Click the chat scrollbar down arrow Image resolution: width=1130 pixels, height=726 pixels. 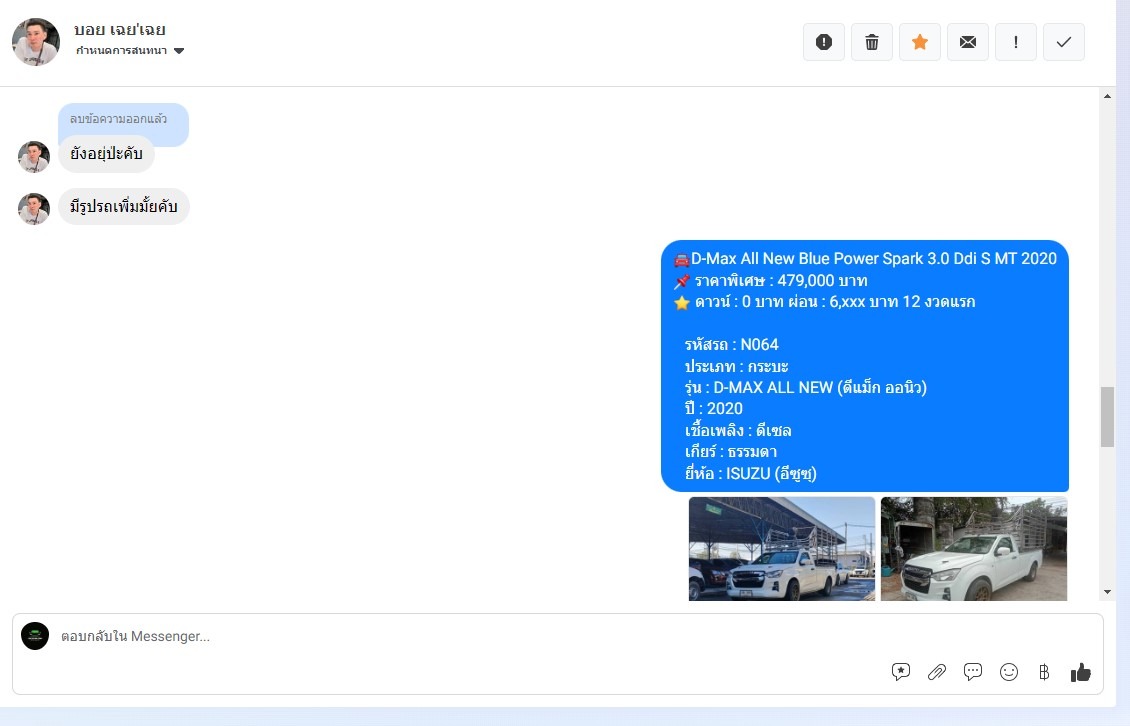(1108, 592)
